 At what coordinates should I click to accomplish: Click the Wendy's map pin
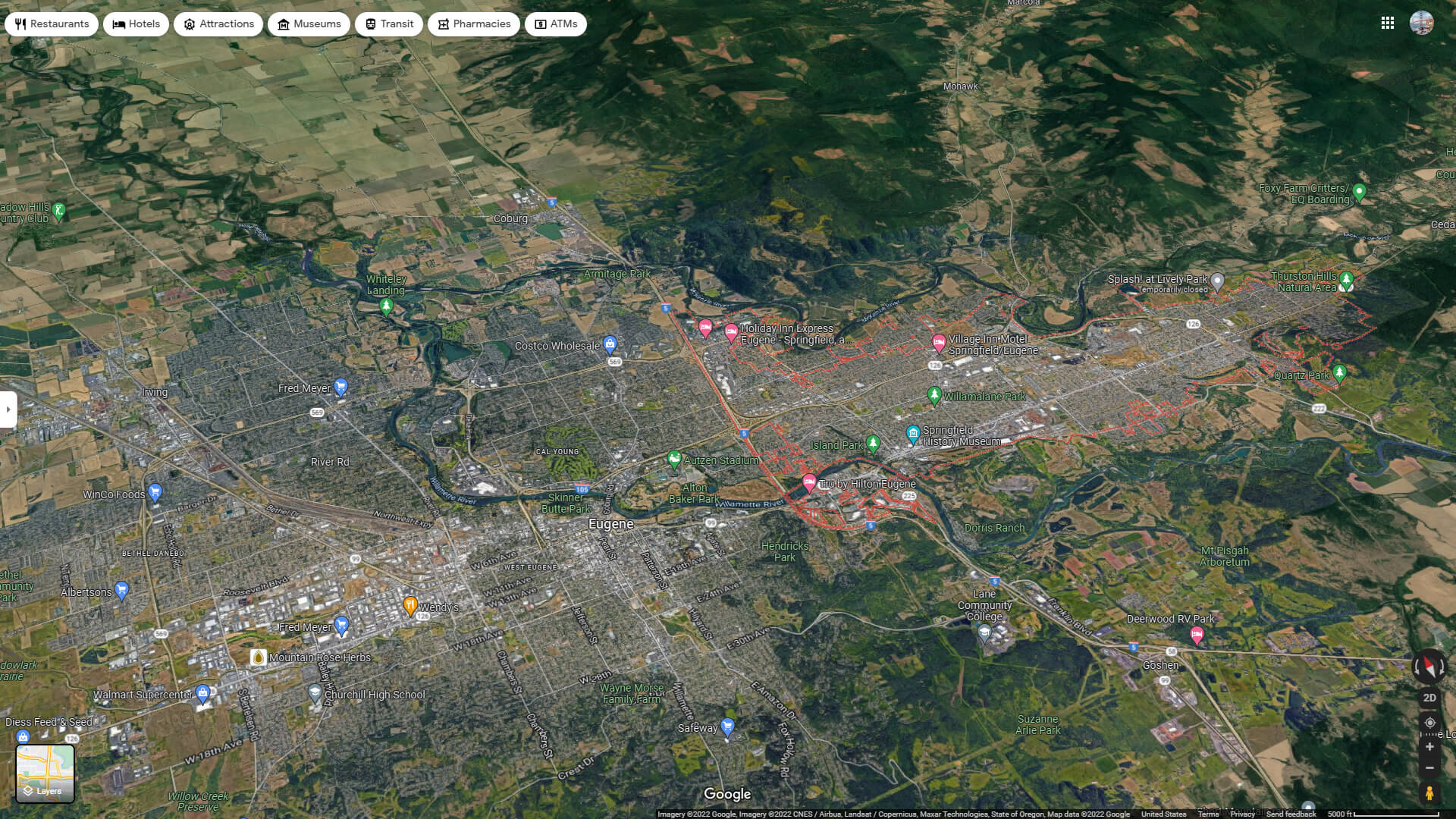coord(409,604)
